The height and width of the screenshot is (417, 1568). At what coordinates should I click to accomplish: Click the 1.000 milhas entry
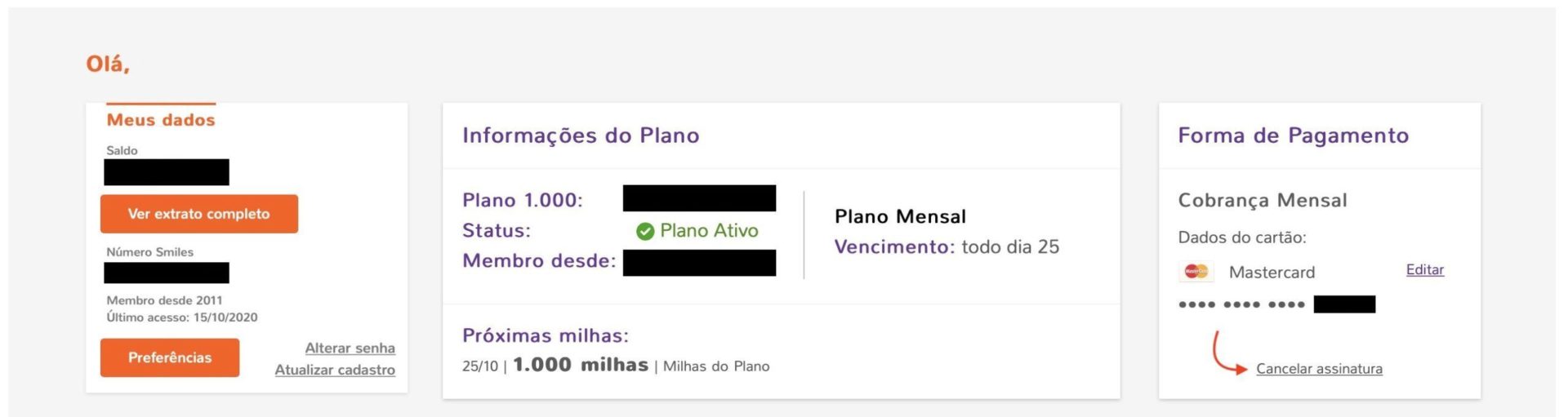tap(581, 365)
